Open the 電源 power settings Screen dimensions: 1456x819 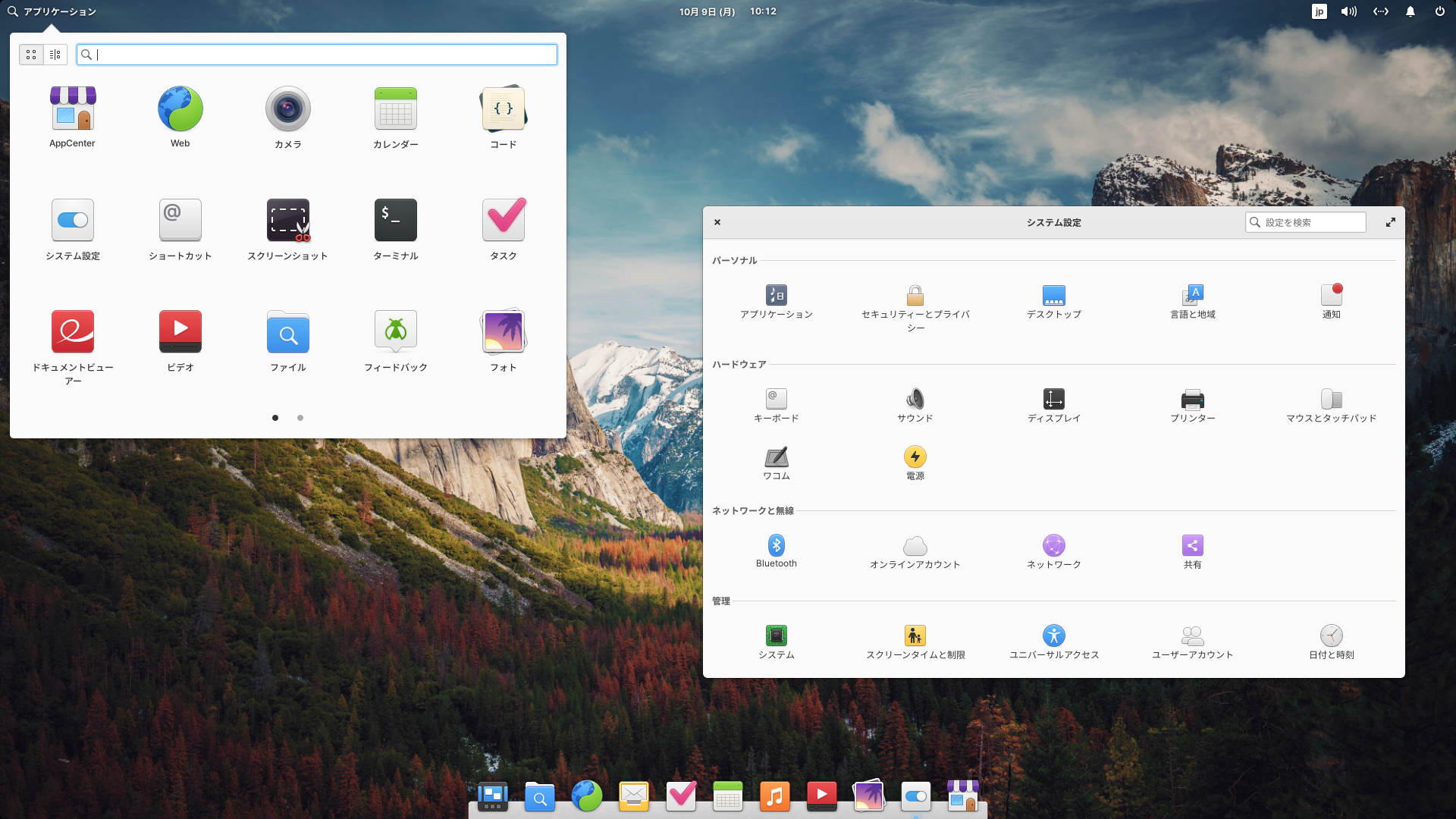[915, 457]
